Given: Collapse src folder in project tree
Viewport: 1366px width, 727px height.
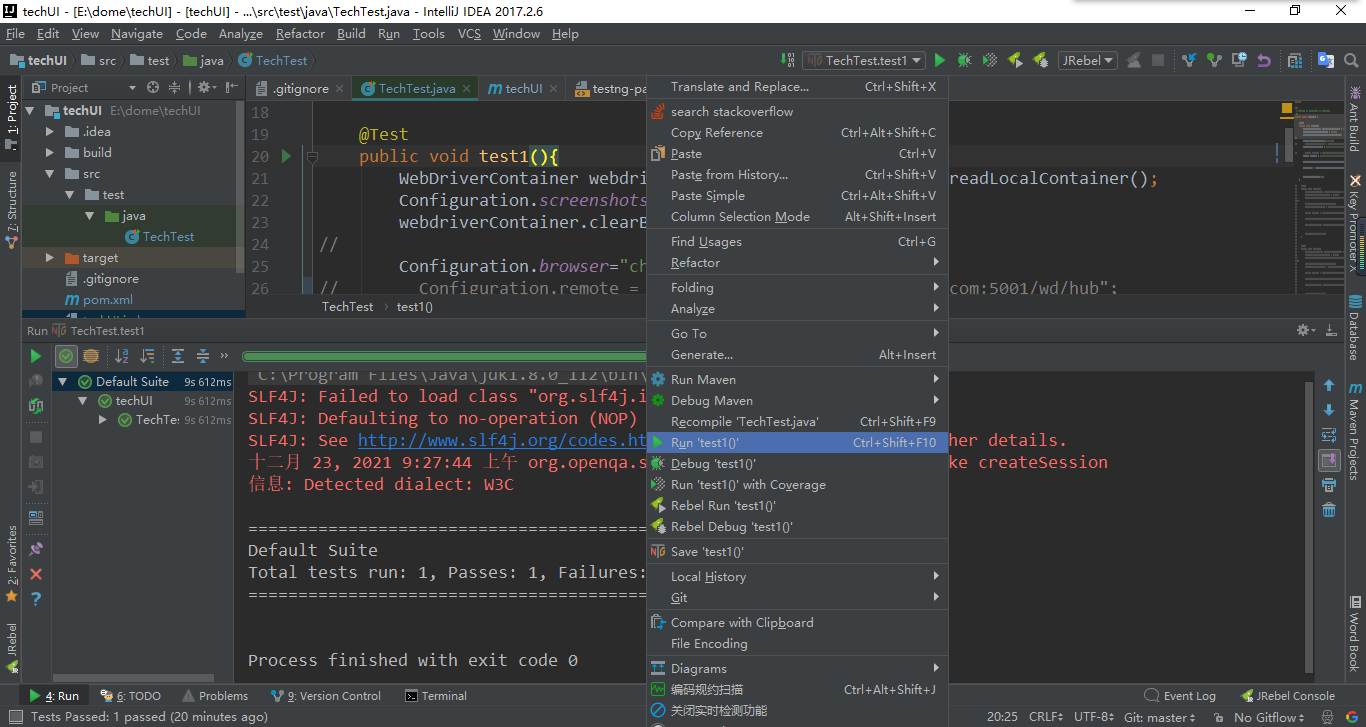Looking at the screenshot, I should [x=50, y=173].
